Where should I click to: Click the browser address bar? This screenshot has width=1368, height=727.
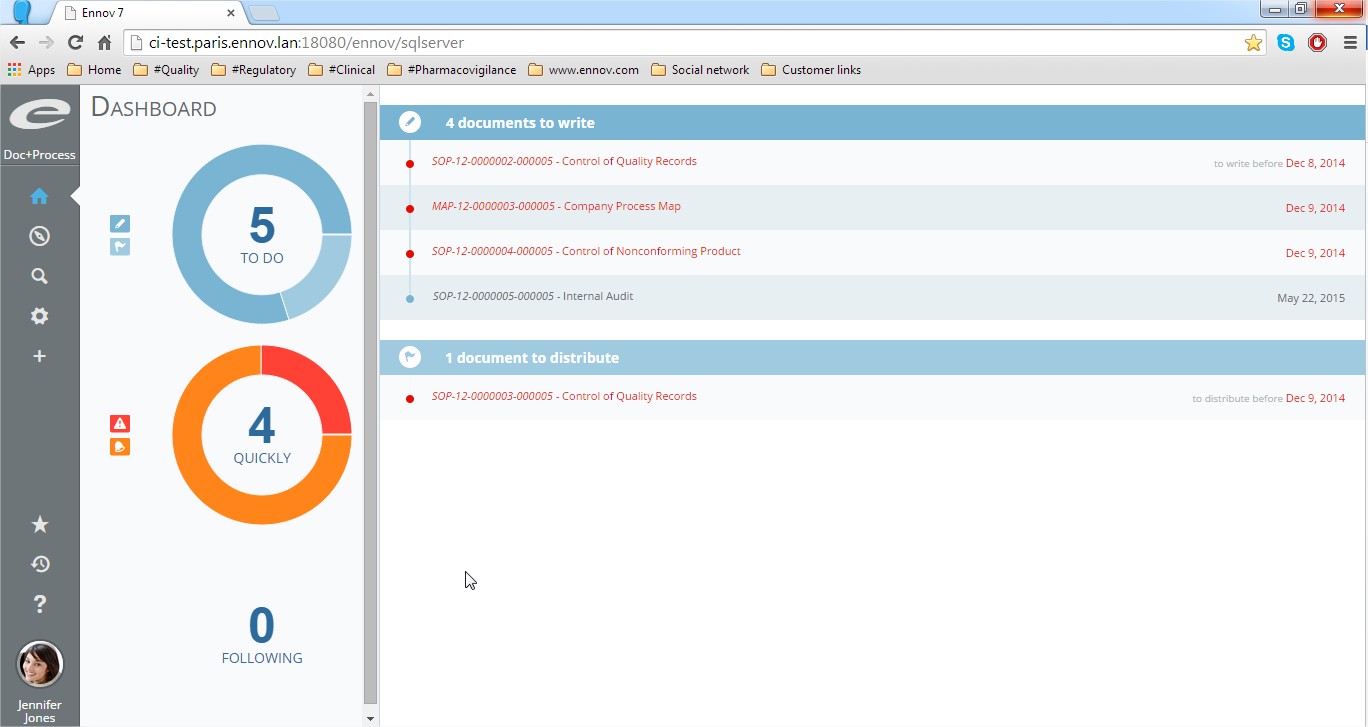pos(690,43)
